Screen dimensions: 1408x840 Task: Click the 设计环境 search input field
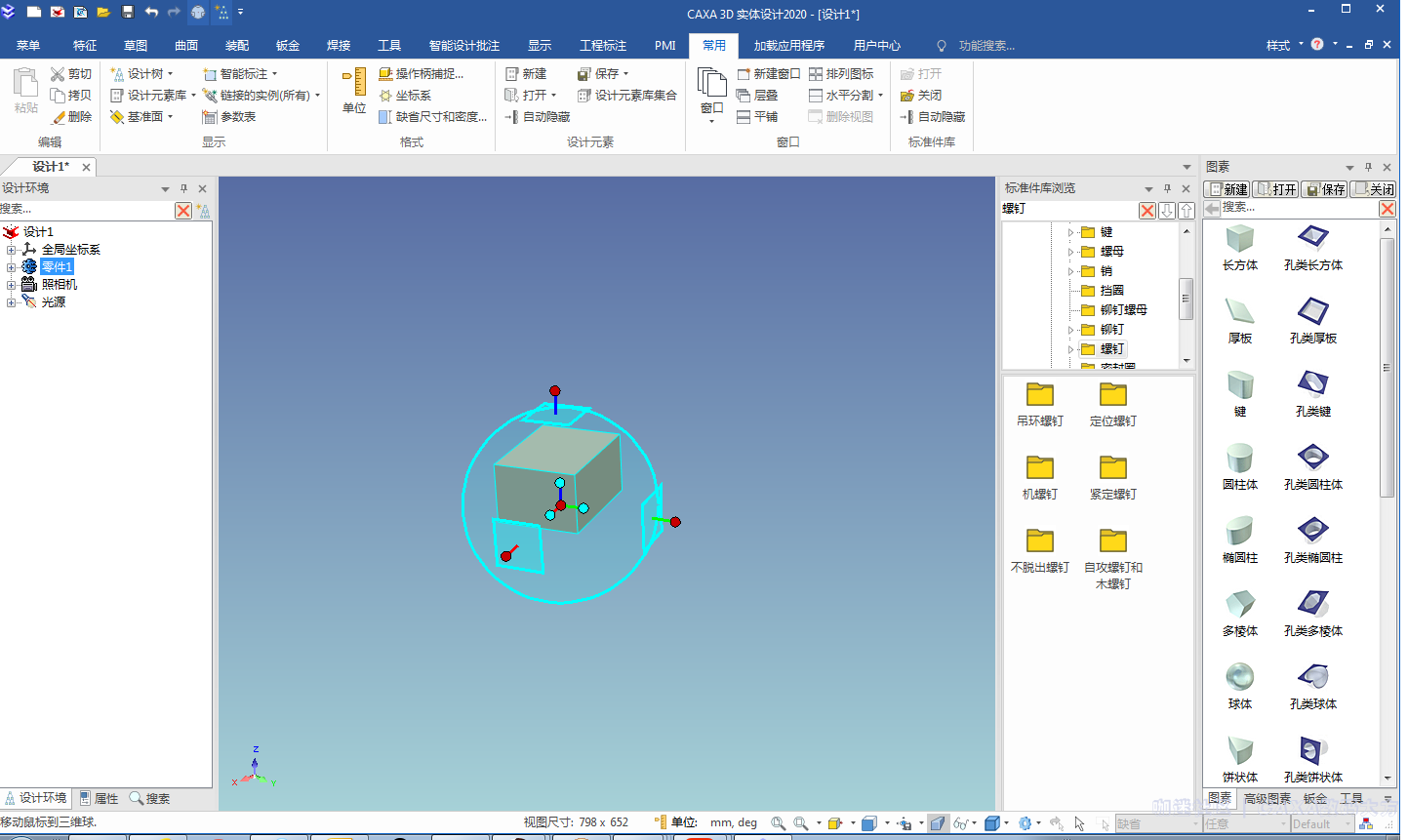pos(86,210)
